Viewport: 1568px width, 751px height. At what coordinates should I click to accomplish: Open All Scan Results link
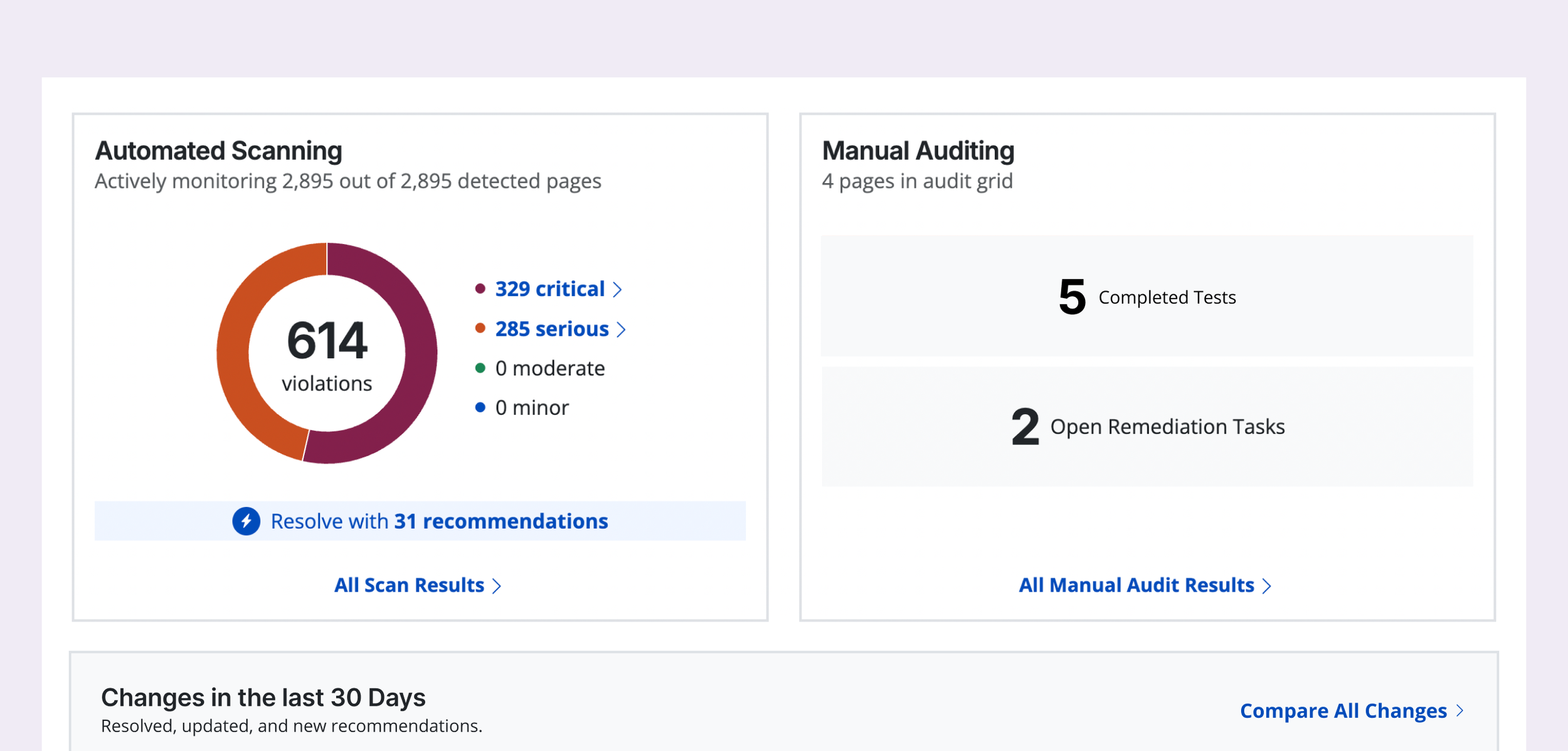pos(418,585)
